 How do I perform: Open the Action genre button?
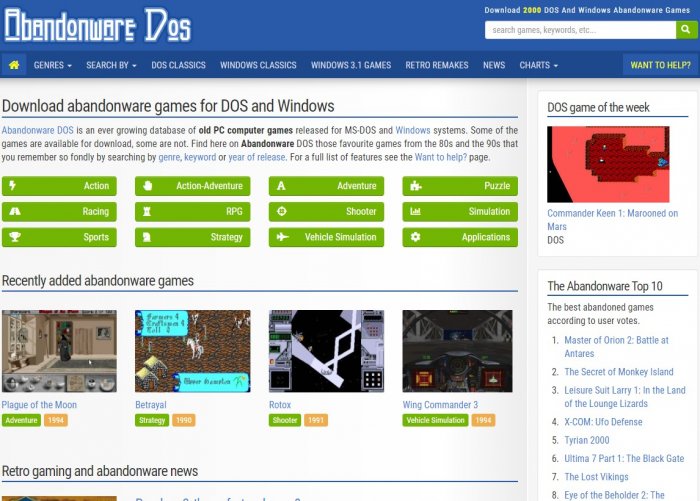(59, 186)
